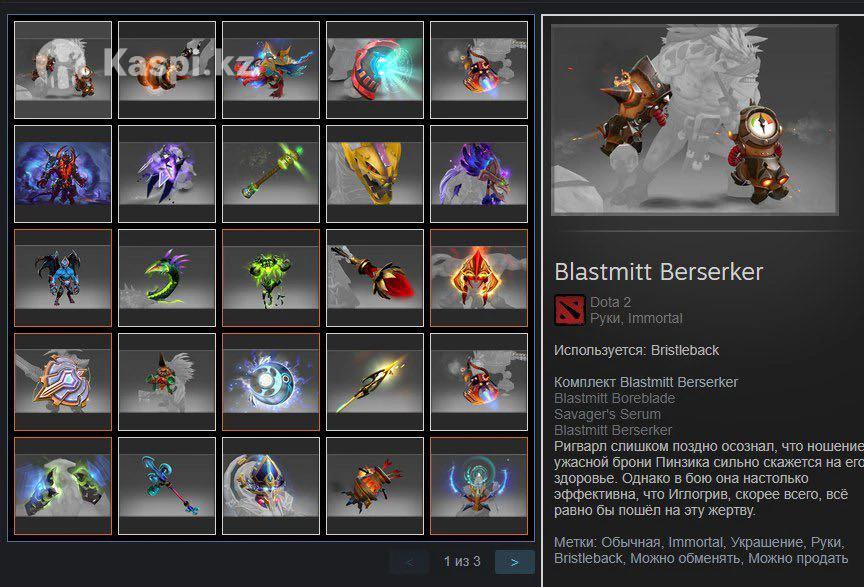Select the red crystal spear item
Image resolution: width=864 pixels, height=587 pixels.
(375, 278)
